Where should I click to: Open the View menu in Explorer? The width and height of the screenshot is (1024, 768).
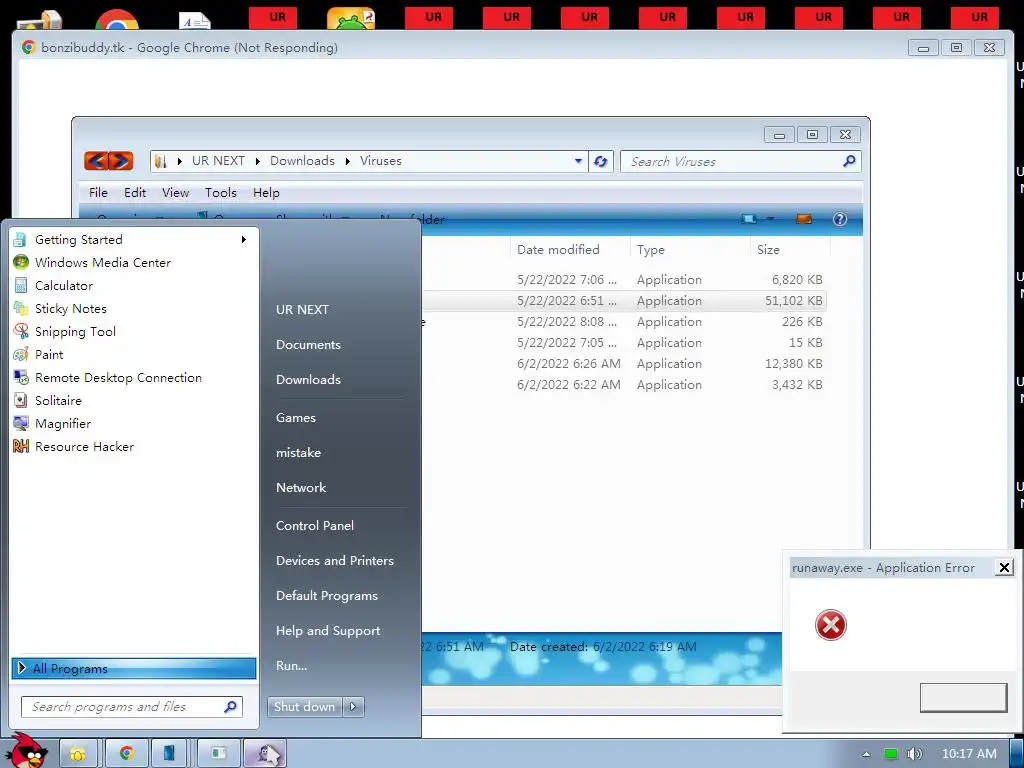coord(176,193)
